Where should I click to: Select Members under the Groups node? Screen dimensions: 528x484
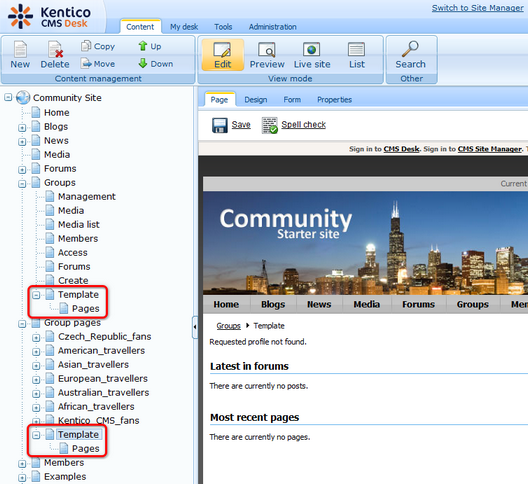click(78, 238)
